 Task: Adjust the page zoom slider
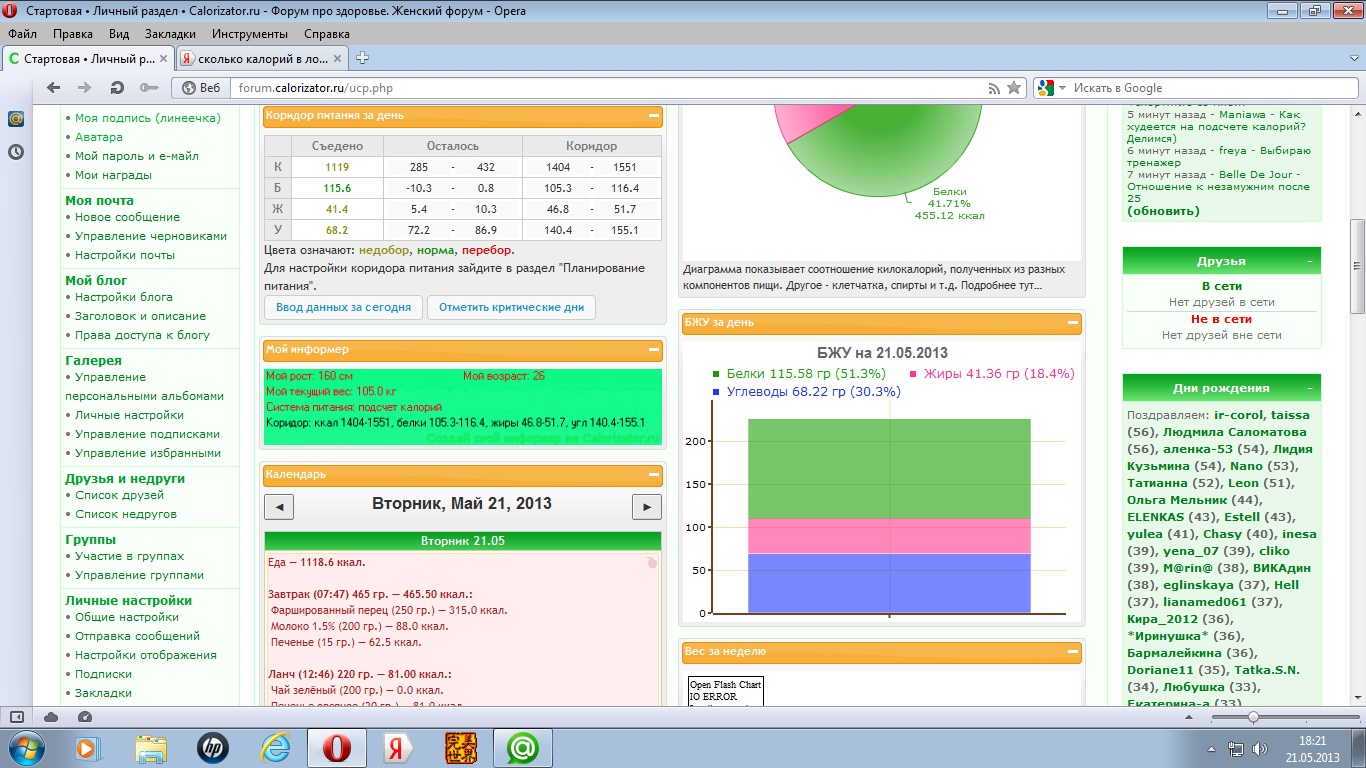pos(1253,717)
